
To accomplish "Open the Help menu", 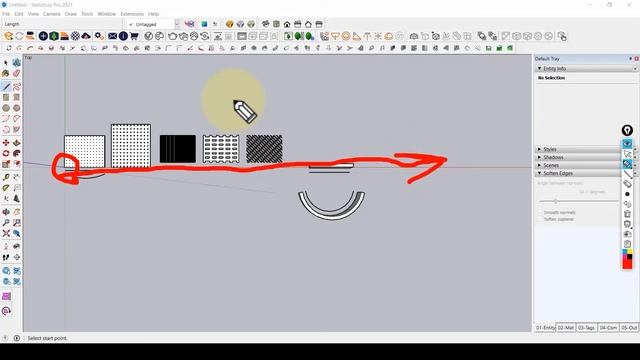I will coord(153,14).
